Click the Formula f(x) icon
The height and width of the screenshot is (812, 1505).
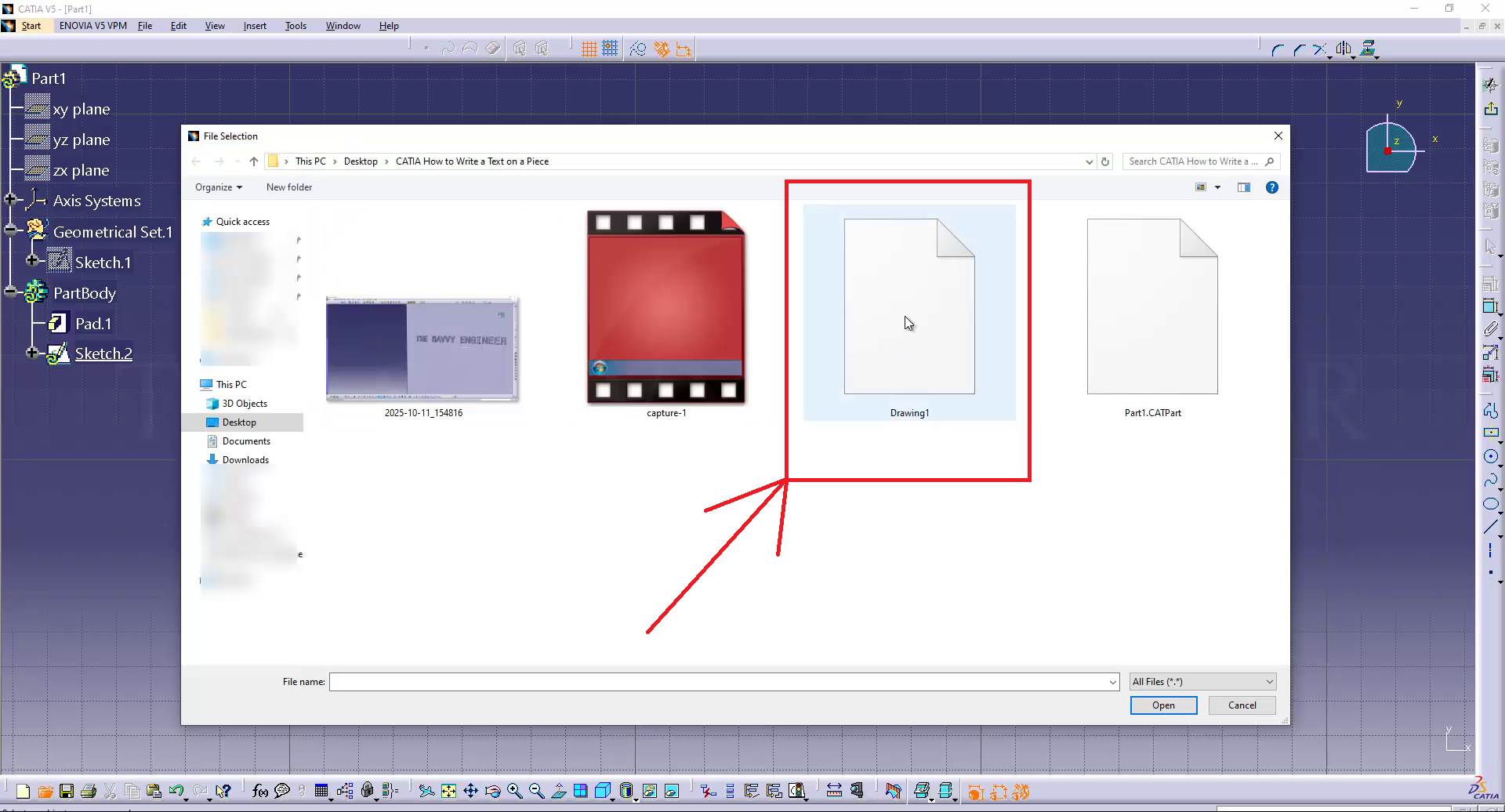pos(260,791)
